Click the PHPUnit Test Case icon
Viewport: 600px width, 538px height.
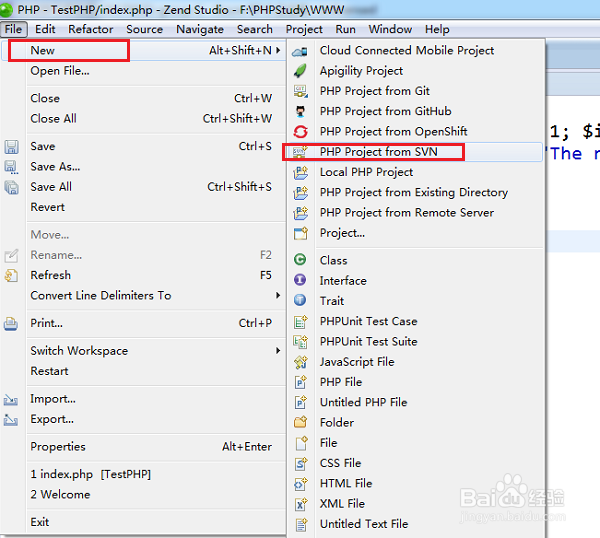(x=300, y=321)
